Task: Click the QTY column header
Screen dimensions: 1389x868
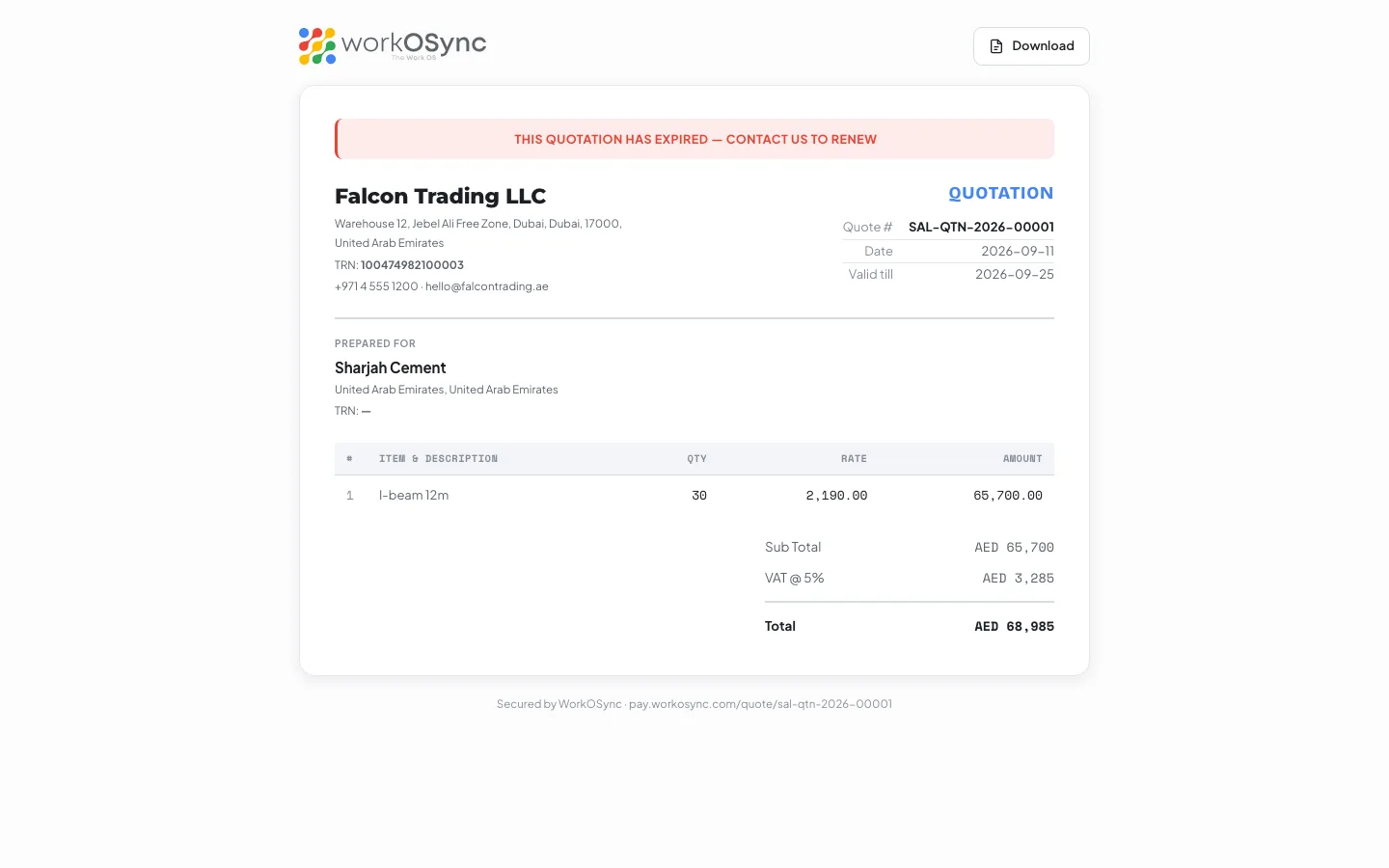Action: coord(696,459)
